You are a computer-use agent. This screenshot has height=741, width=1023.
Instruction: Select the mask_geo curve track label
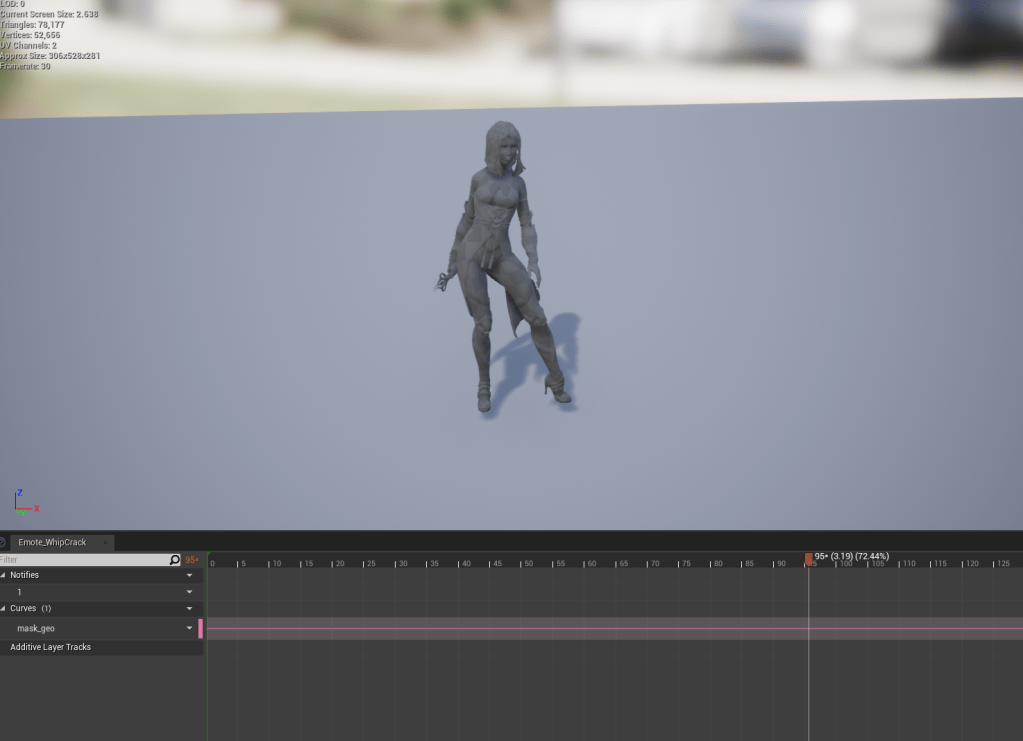click(x=36, y=628)
